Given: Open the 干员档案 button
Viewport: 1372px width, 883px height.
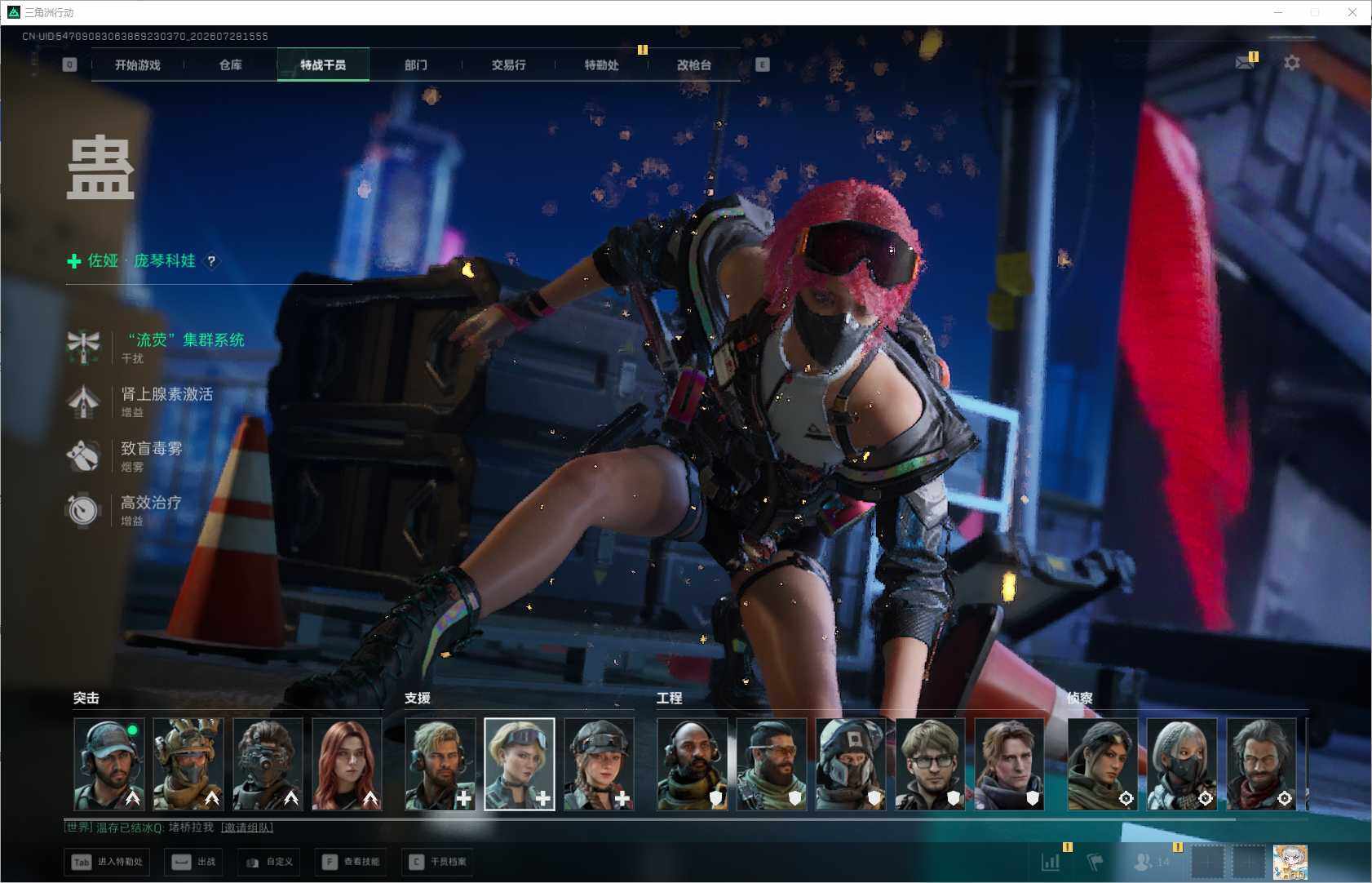Looking at the screenshot, I should click(x=438, y=862).
